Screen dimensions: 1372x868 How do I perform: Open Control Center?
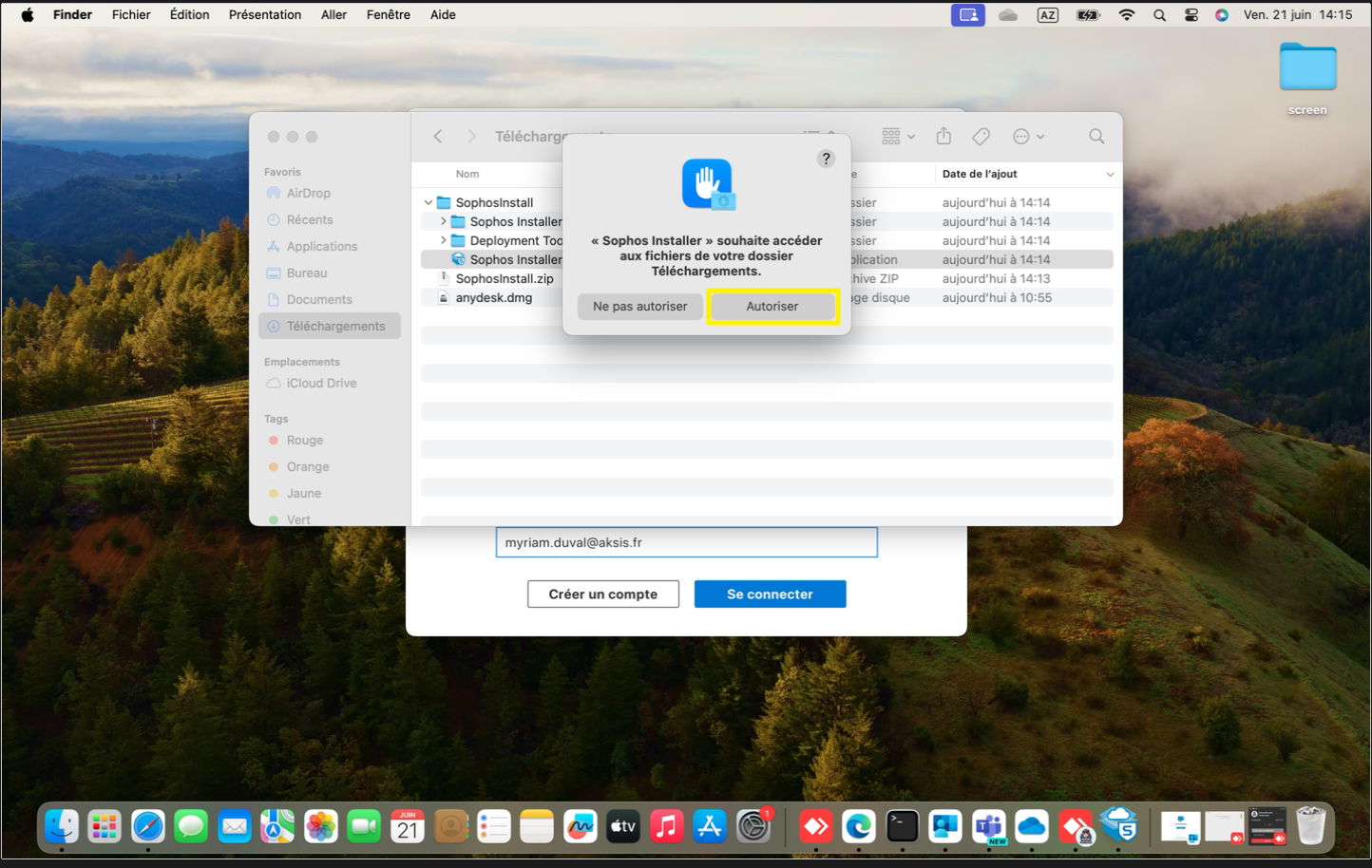coord(1191,14)
